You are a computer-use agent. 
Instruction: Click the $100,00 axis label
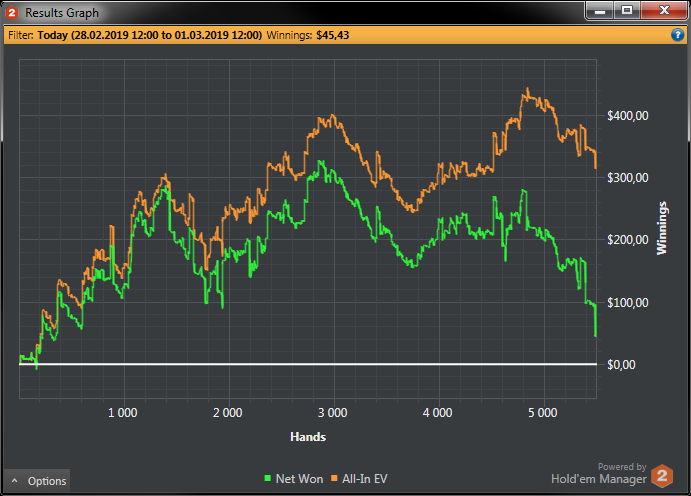tap(628, 303)
